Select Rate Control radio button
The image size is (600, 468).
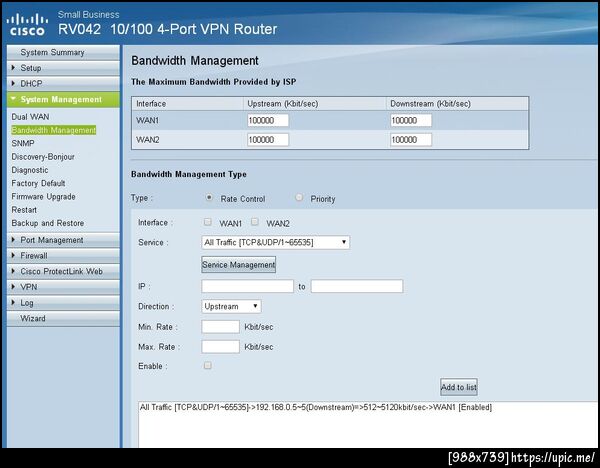(209, 197)
